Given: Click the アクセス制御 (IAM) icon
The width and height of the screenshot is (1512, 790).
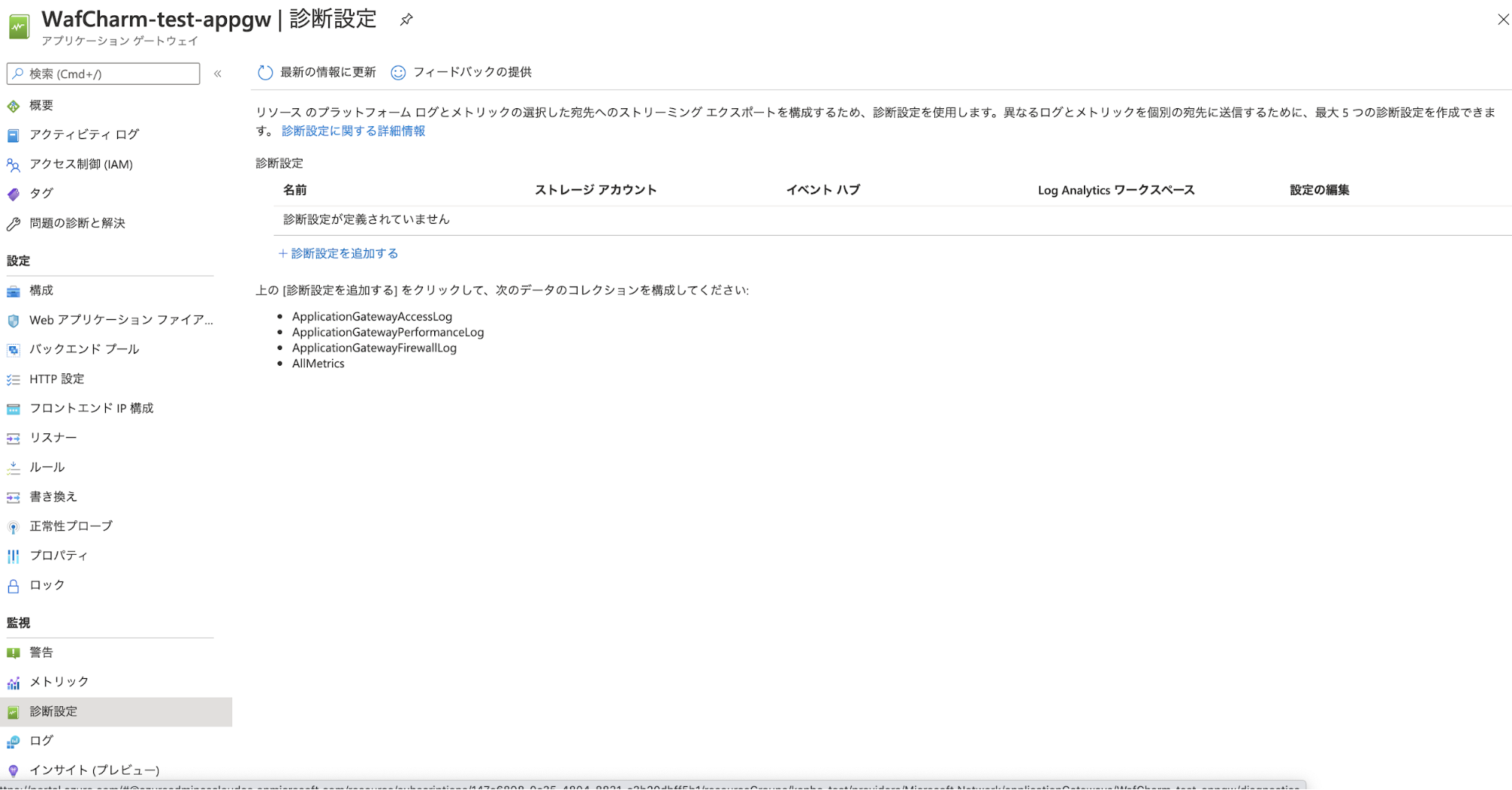Looking at the screenshot, I should [x=14, y=165].
